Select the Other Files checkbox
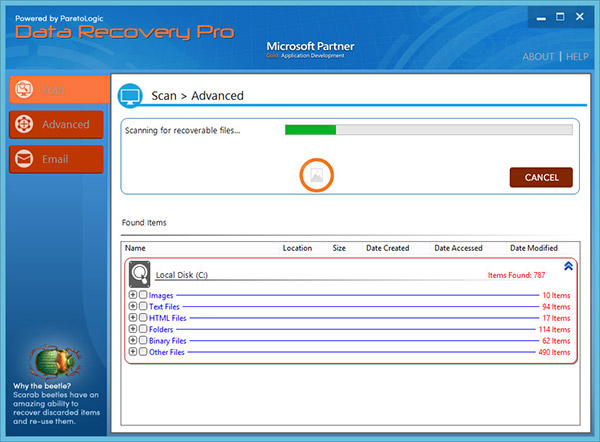The height and width of the screenshot is (442, 600). (143, 352)
